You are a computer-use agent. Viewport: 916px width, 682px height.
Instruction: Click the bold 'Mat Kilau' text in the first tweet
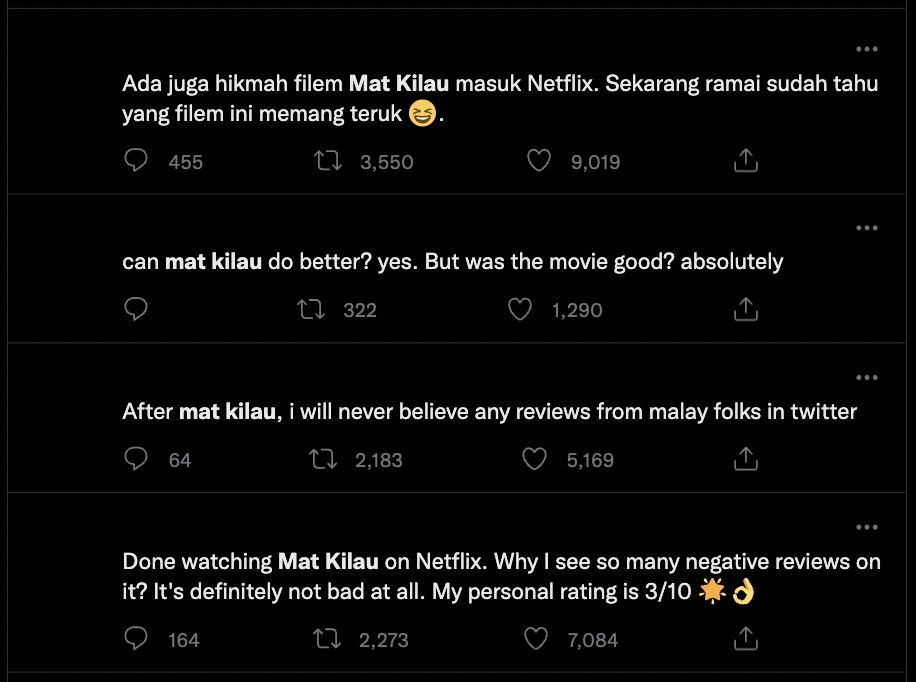(x=399, y=83)
